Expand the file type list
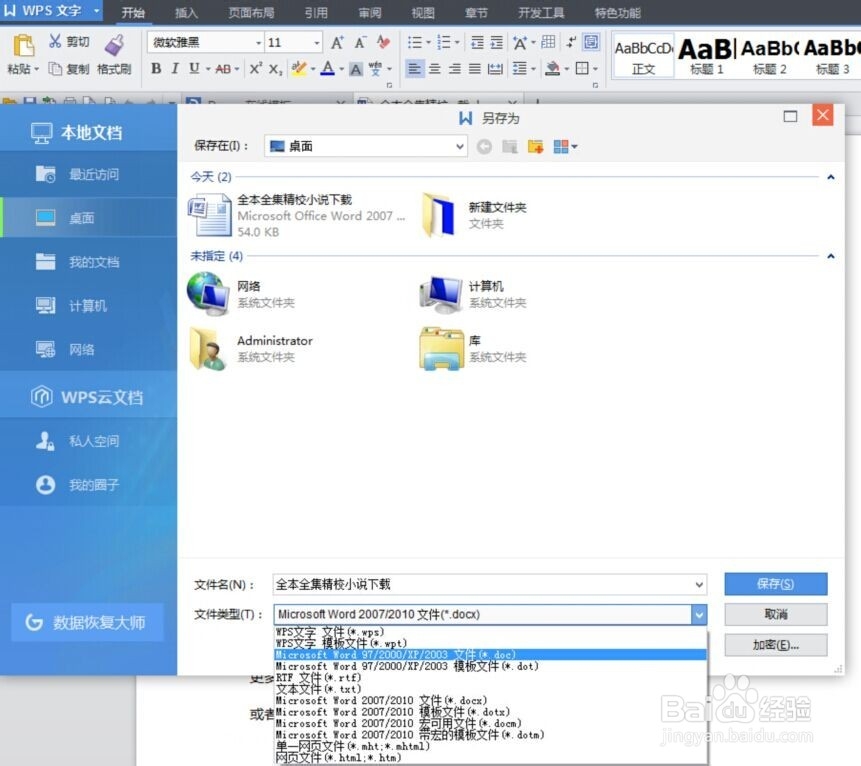861x766 pixels. click(699, 614)
